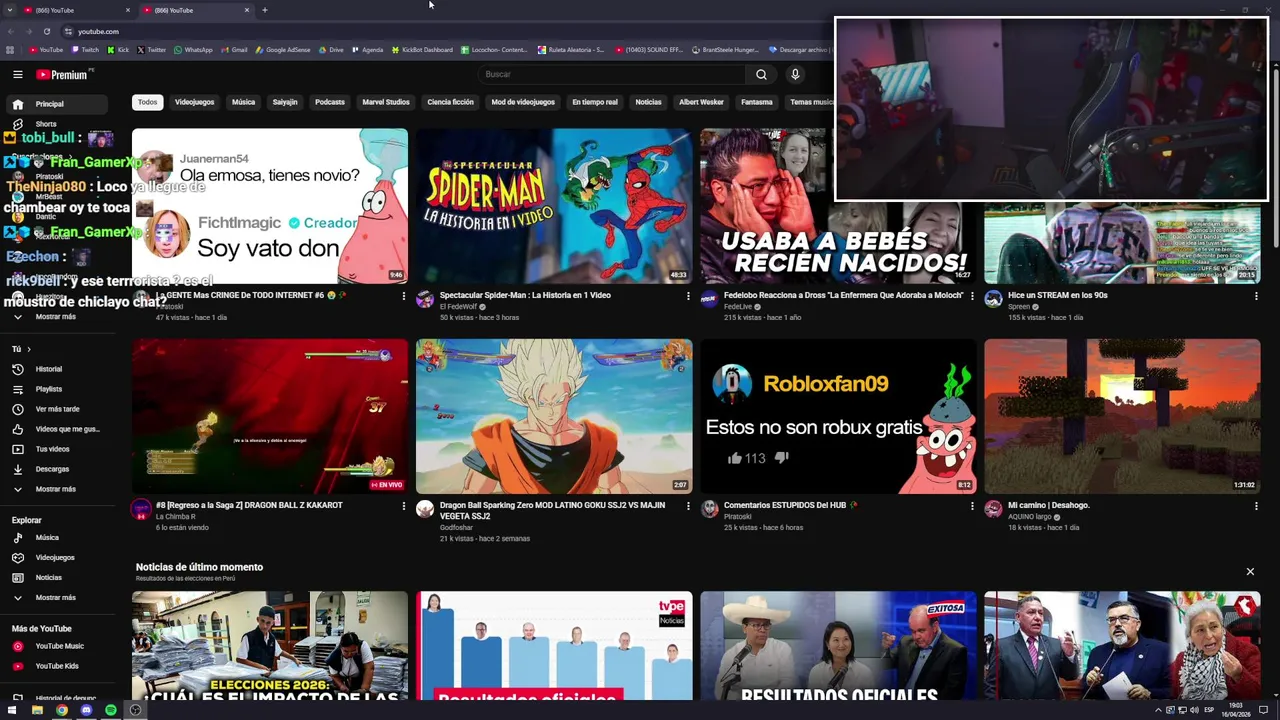This screenshot has width=1280, height=720.
Task: Select the Podcasts filter chip
Action: click(x=329, y=102)
